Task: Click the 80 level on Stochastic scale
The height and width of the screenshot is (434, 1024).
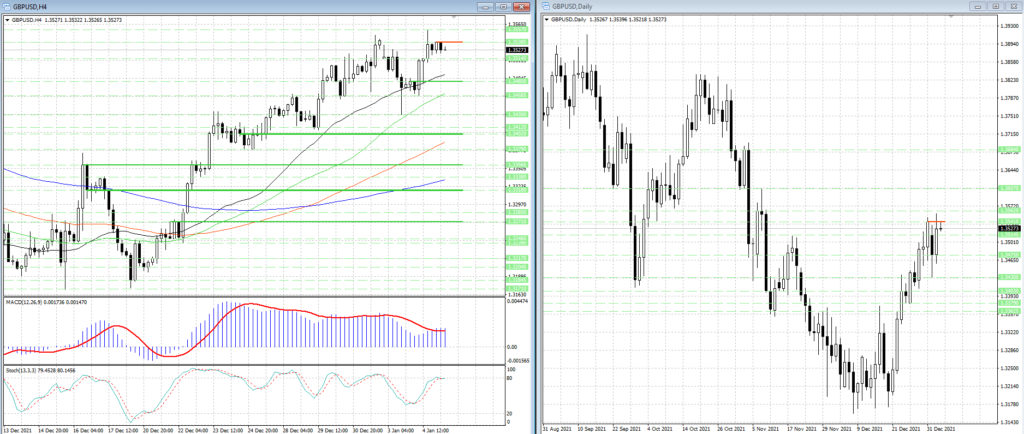Action: [x=510, y=377]
